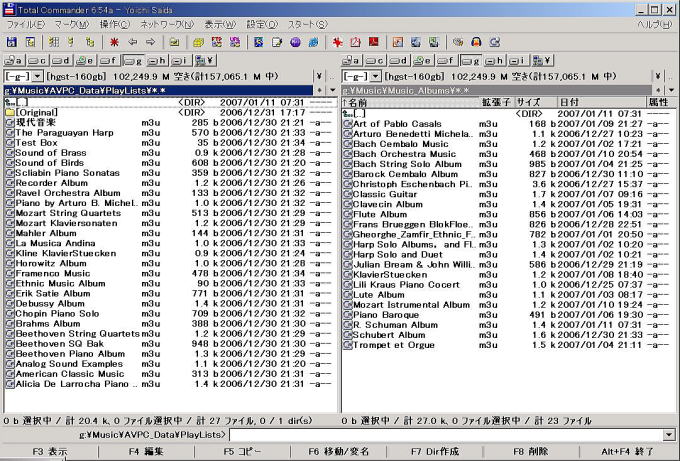Click the dark red Acrobat toolbar icon

pyautogui.click(x=373, y=42)
